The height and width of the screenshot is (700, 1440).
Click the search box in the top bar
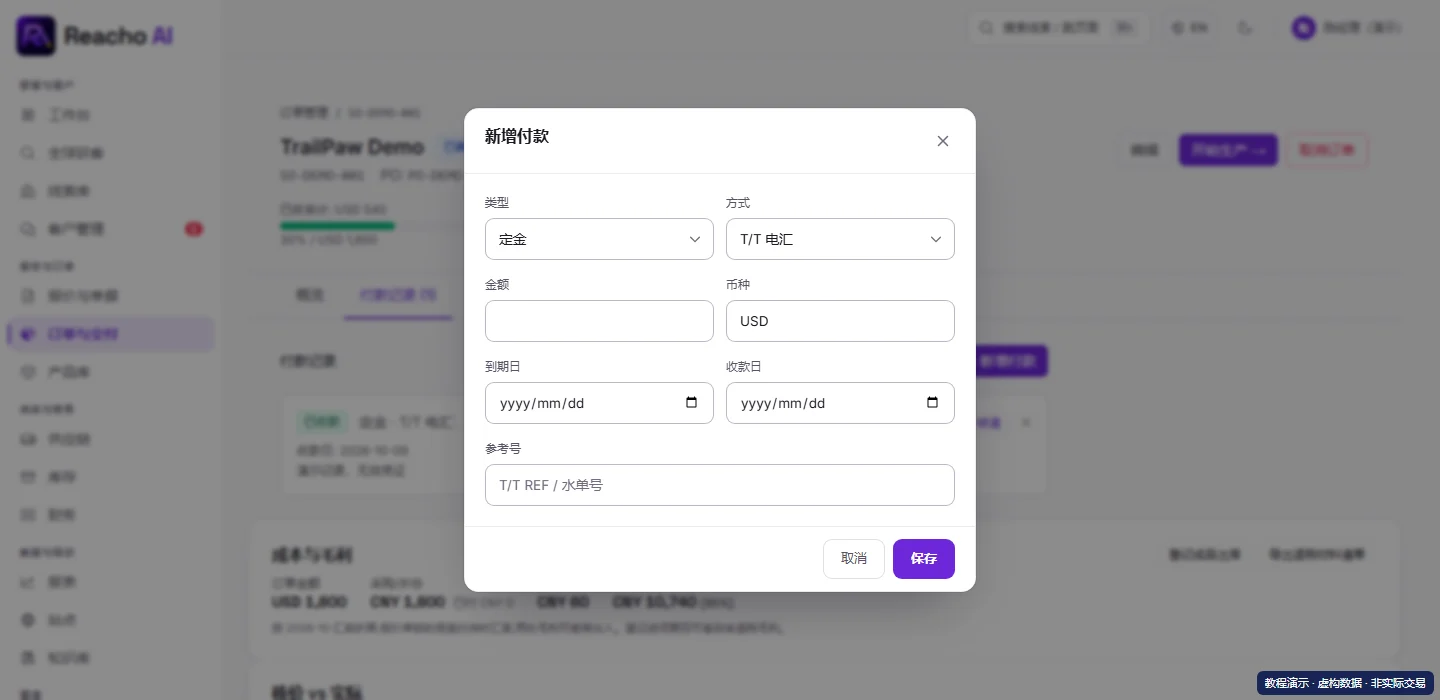click(x=1058, y=28)
